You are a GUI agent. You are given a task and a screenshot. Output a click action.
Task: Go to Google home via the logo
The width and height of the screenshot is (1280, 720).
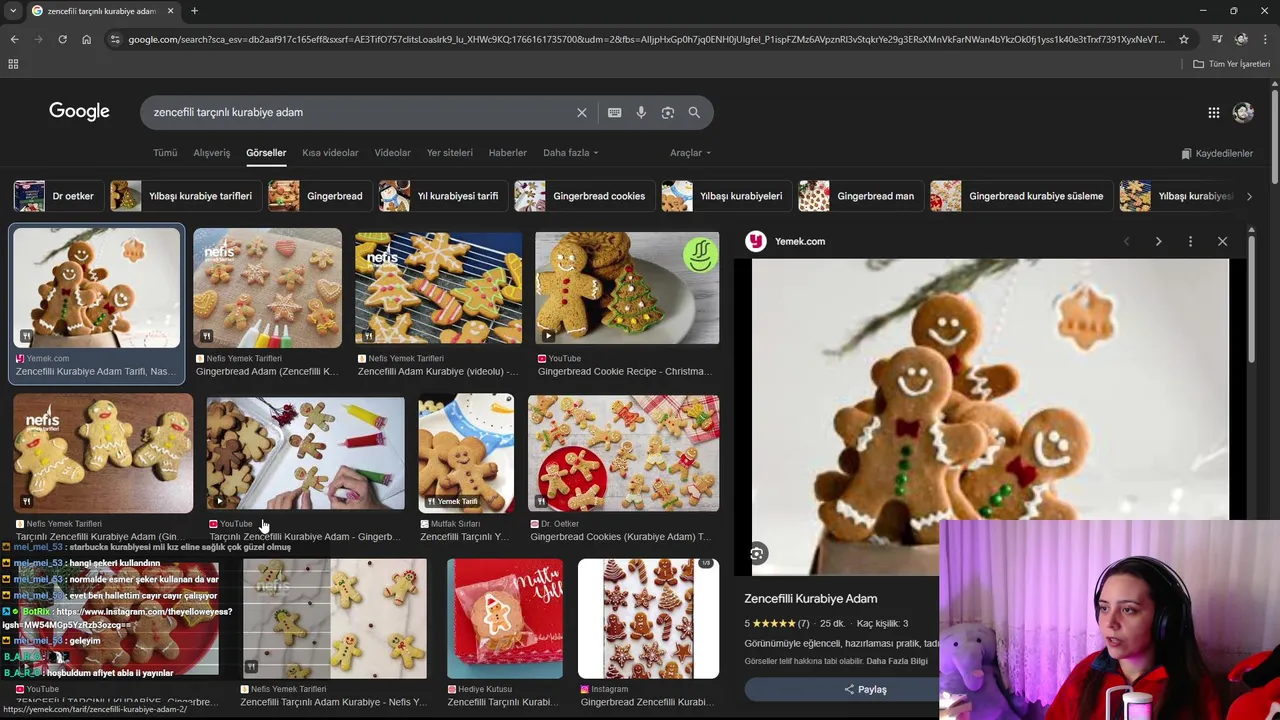(79, 112)
